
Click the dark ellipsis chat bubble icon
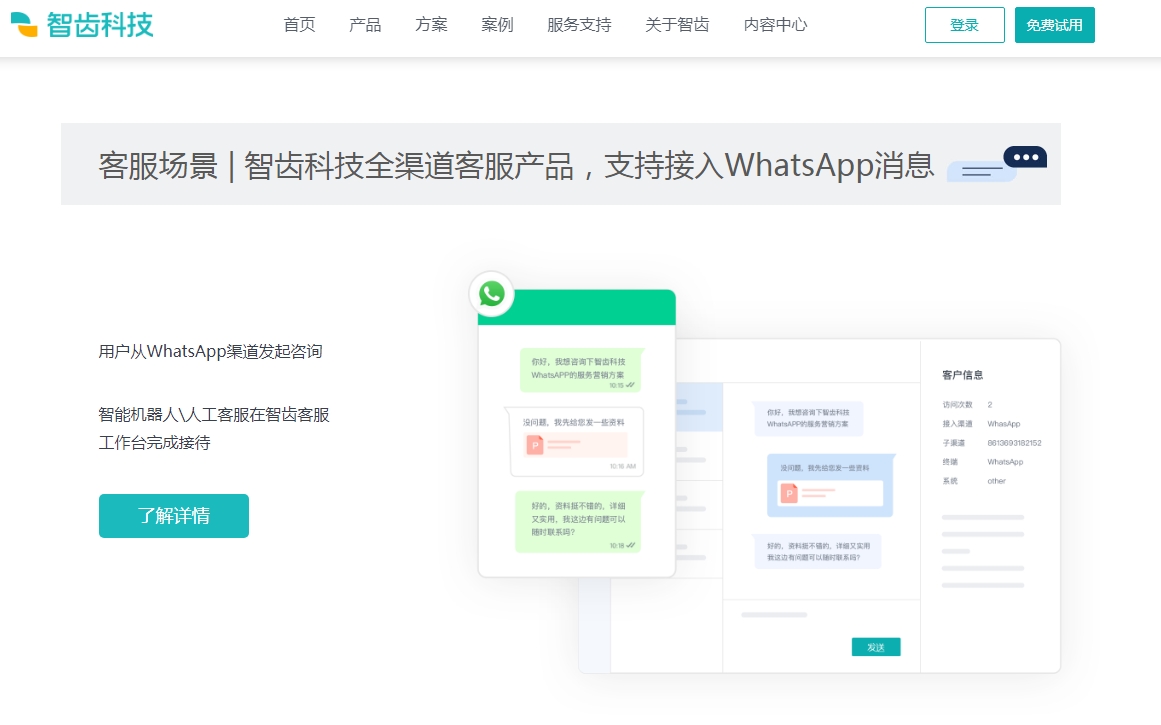point(1024,157)
